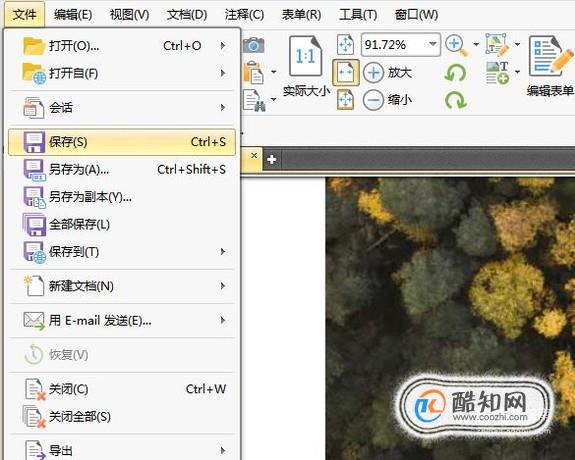Click the Zoom In plus circle

tap(373, 72)
